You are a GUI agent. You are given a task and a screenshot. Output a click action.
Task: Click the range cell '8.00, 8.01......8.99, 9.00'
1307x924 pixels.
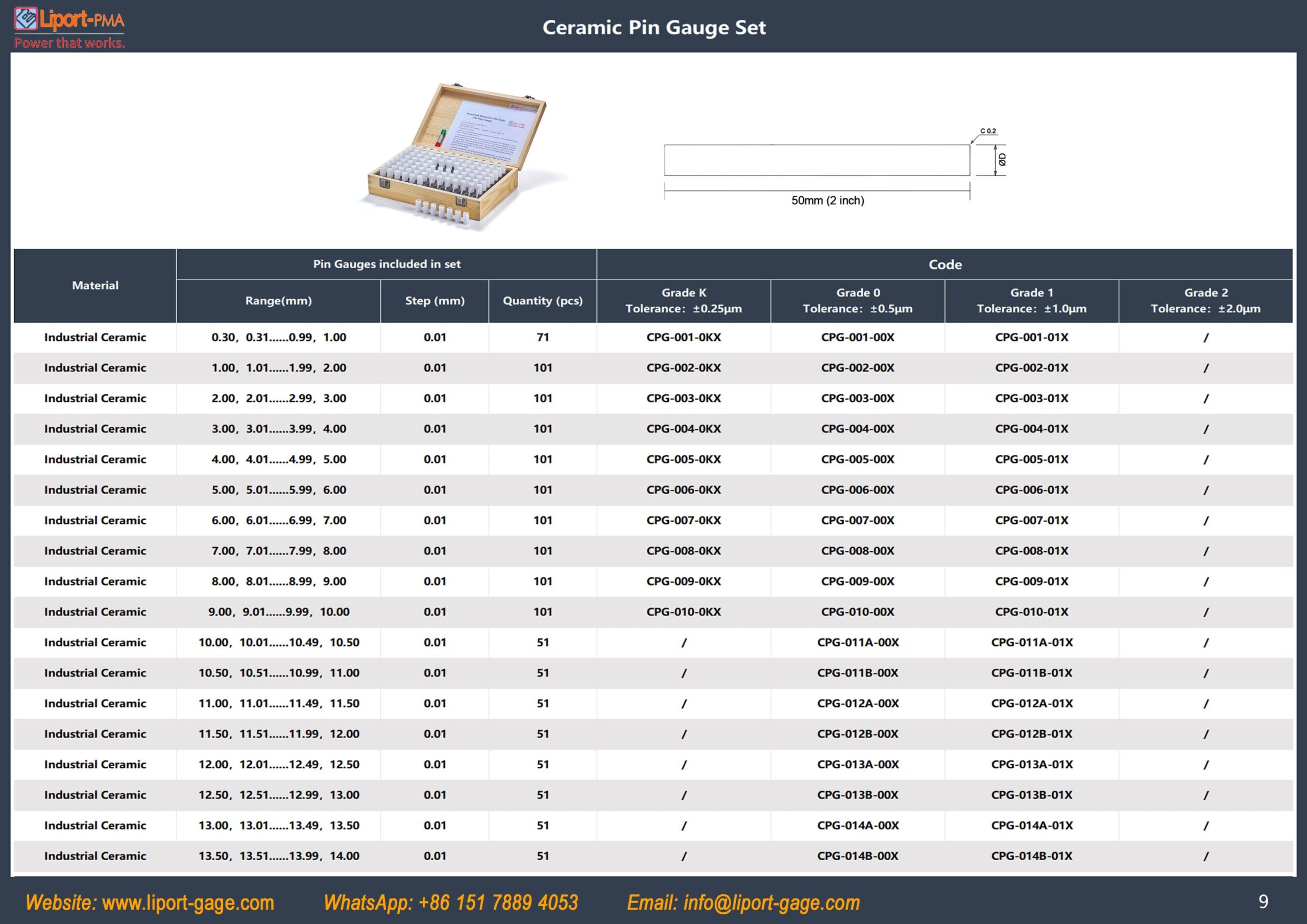click(278, 582)
